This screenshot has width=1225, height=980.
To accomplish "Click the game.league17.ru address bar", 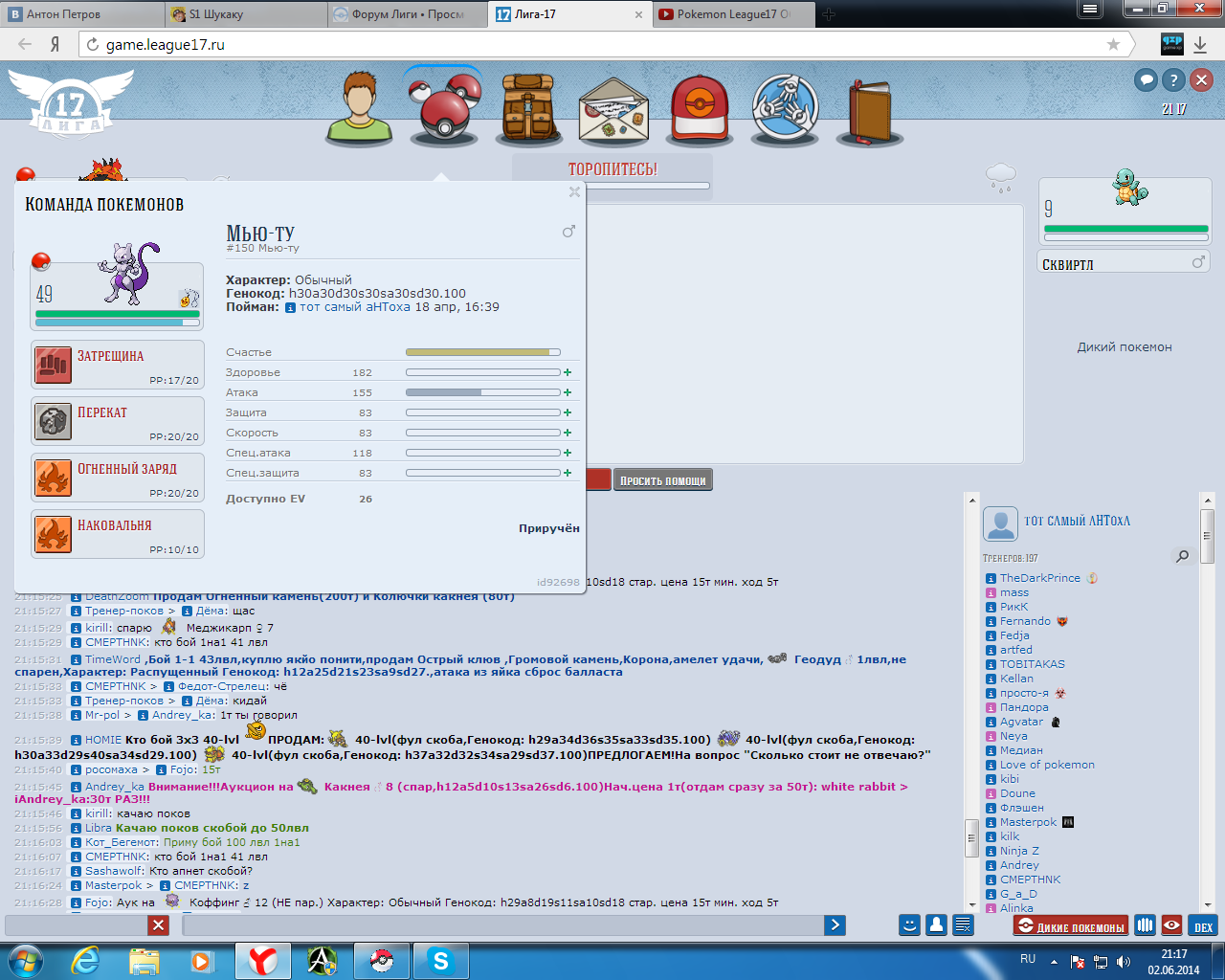I will tap(603, 44).
